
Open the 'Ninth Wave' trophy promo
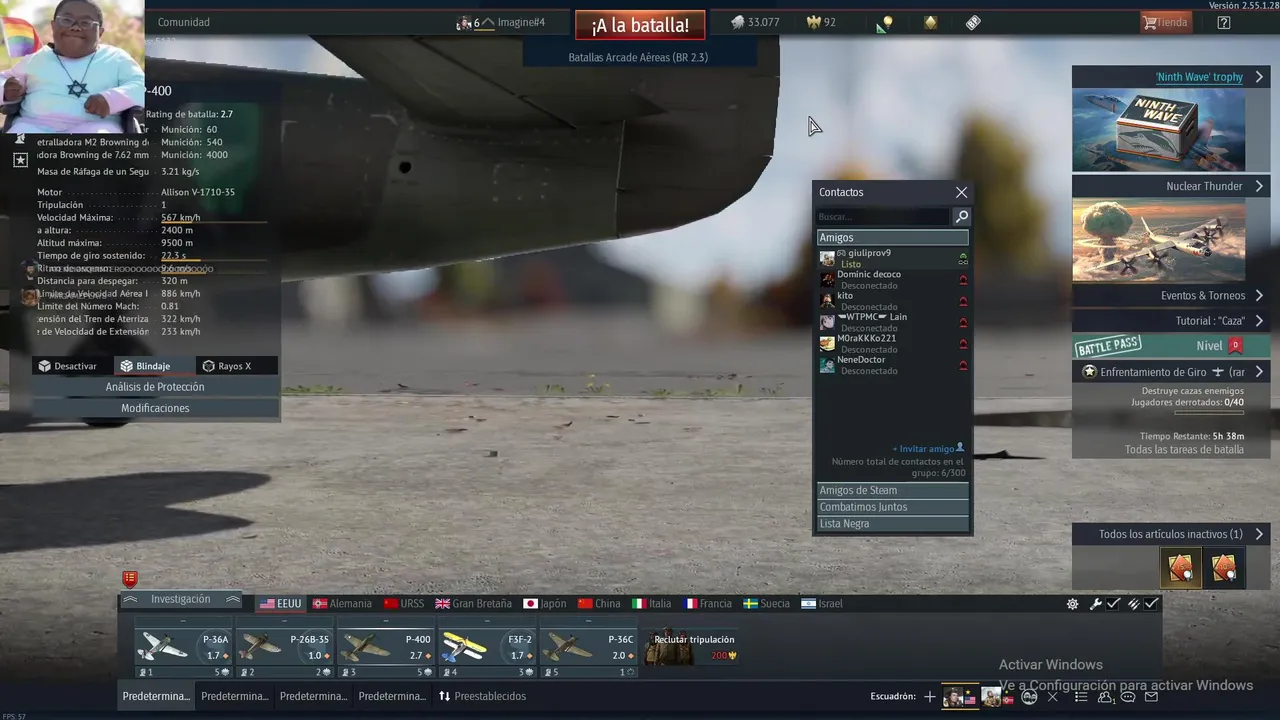click(x=1171, y=77)
